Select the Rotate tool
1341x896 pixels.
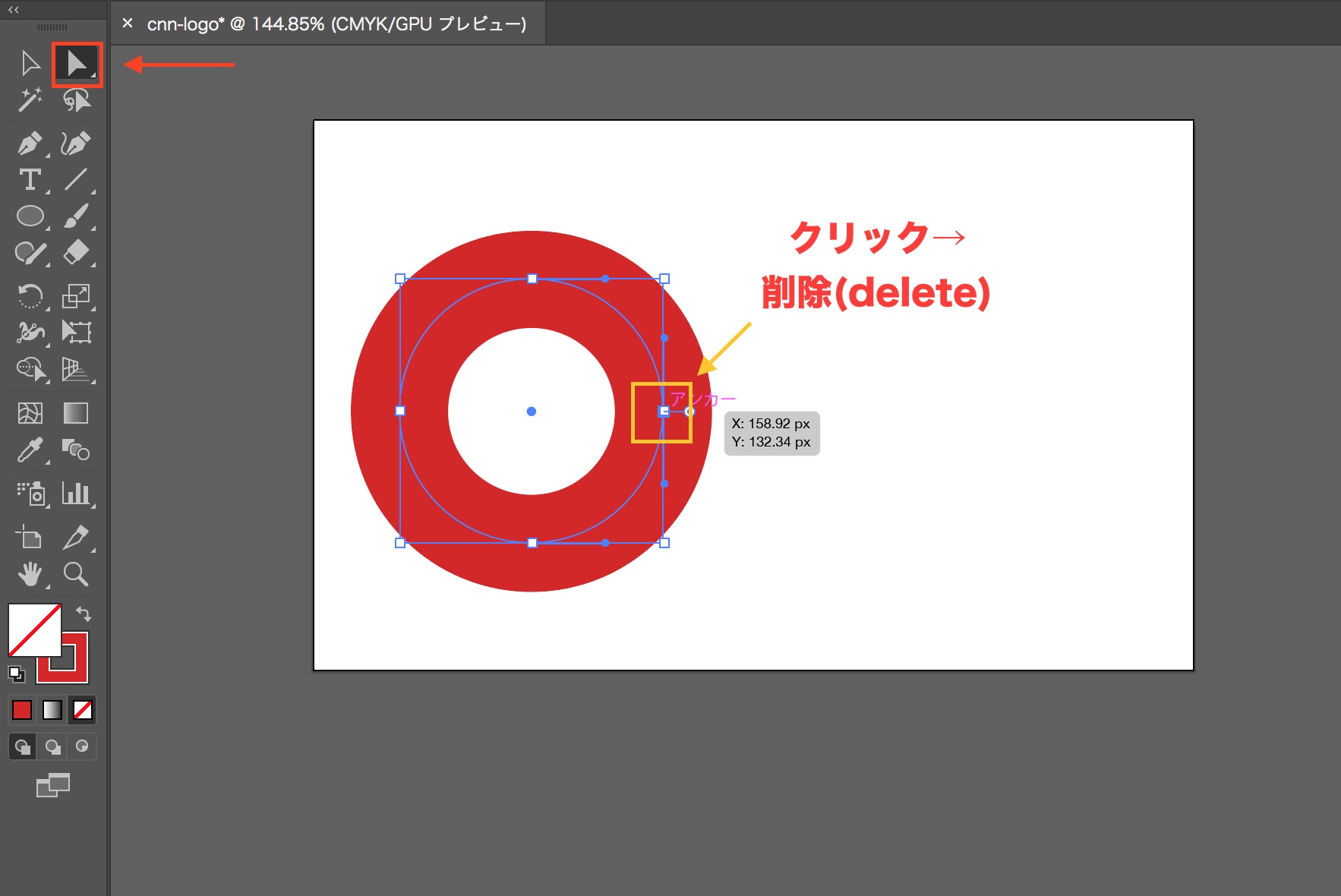30,295
